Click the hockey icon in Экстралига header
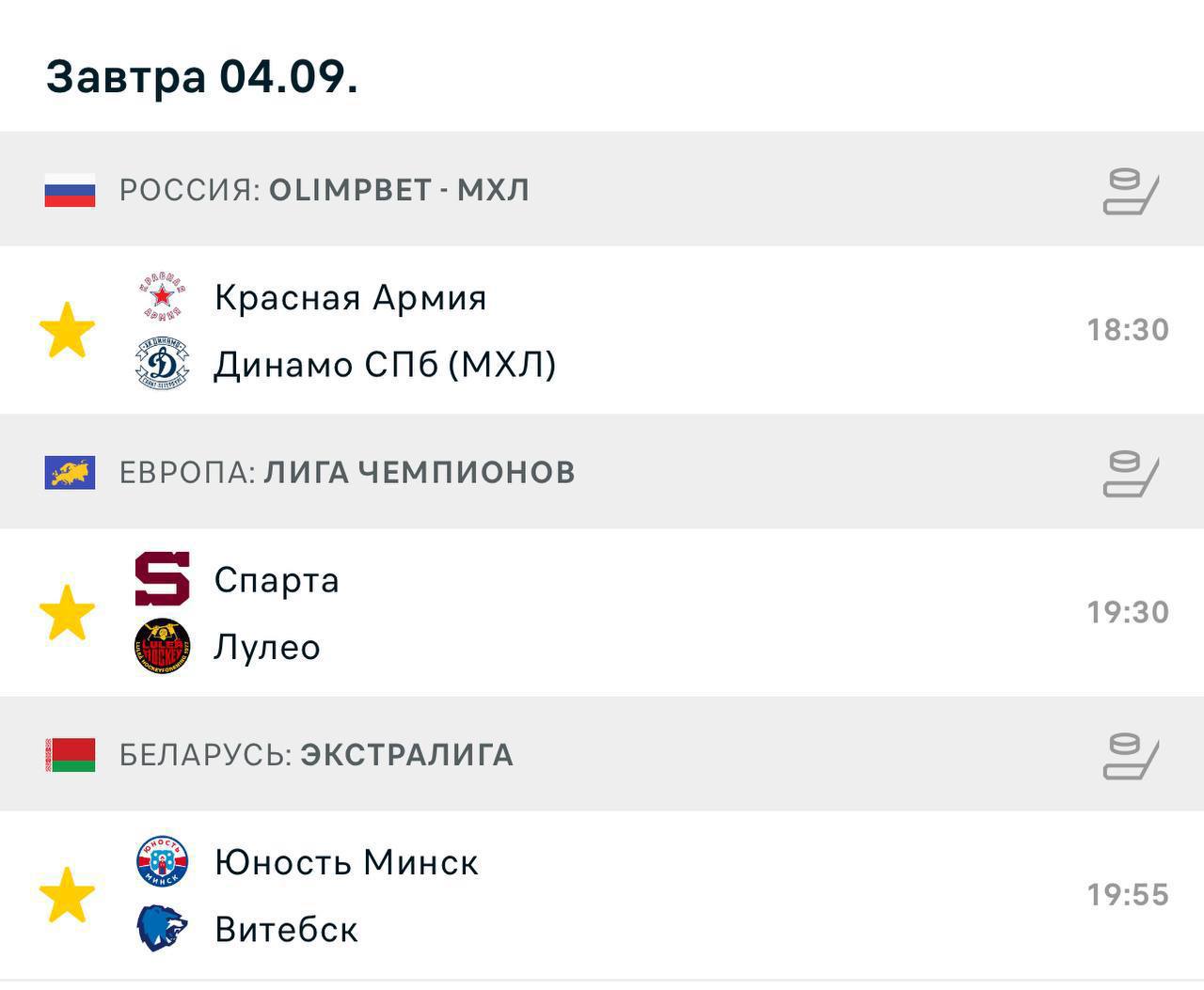The height and width of the screenshot is (990, 1204). coord(1131,756)
